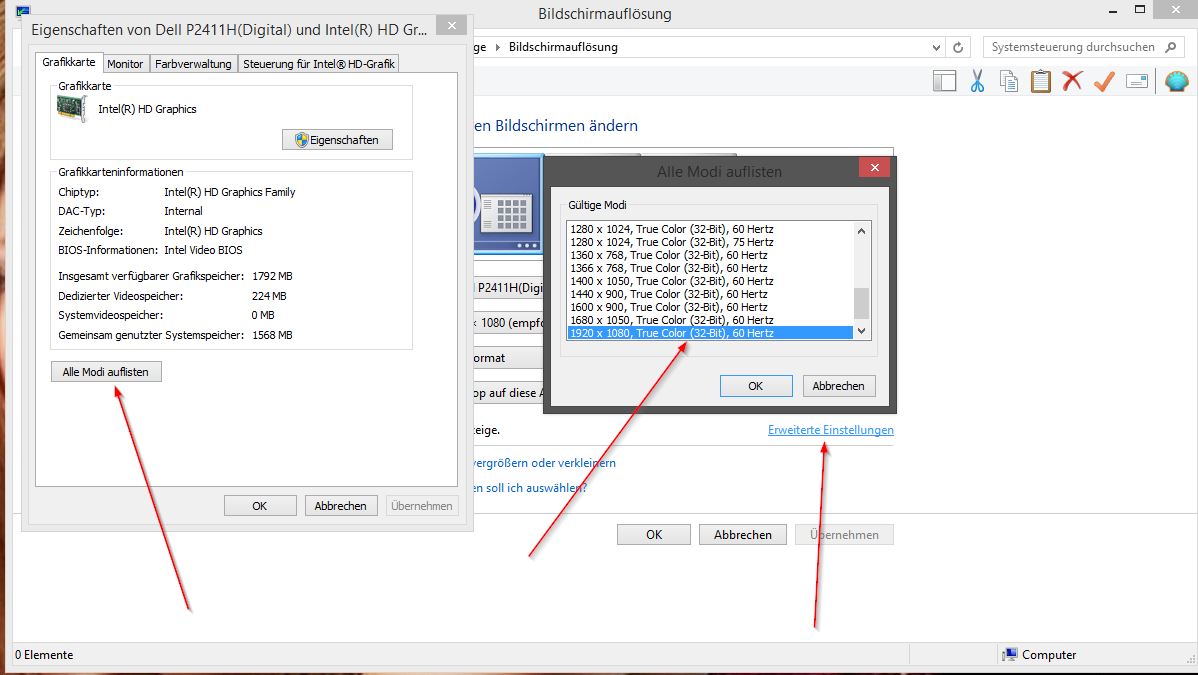Select 1280 x 1024 75 Hertz mode
The width and height of the screenshot is (1198, 675).
pos(710,242)
